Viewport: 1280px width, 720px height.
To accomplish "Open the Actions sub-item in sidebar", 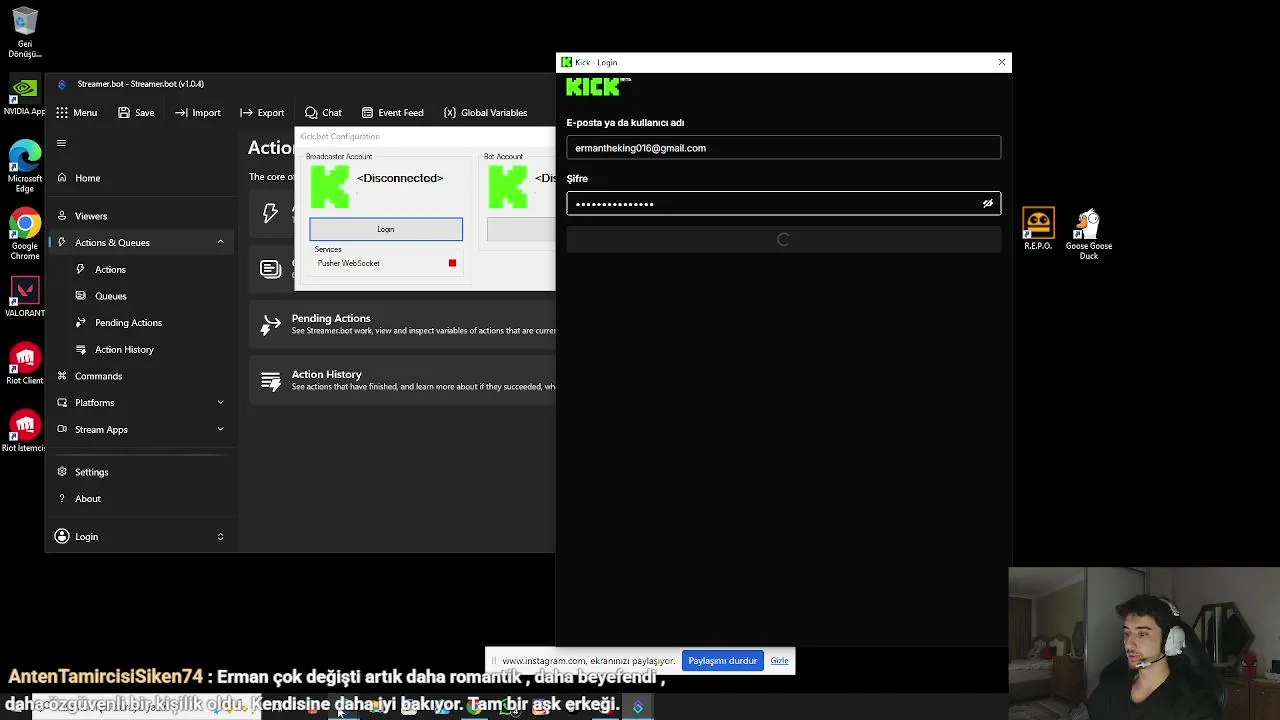I will coord(110,269).
